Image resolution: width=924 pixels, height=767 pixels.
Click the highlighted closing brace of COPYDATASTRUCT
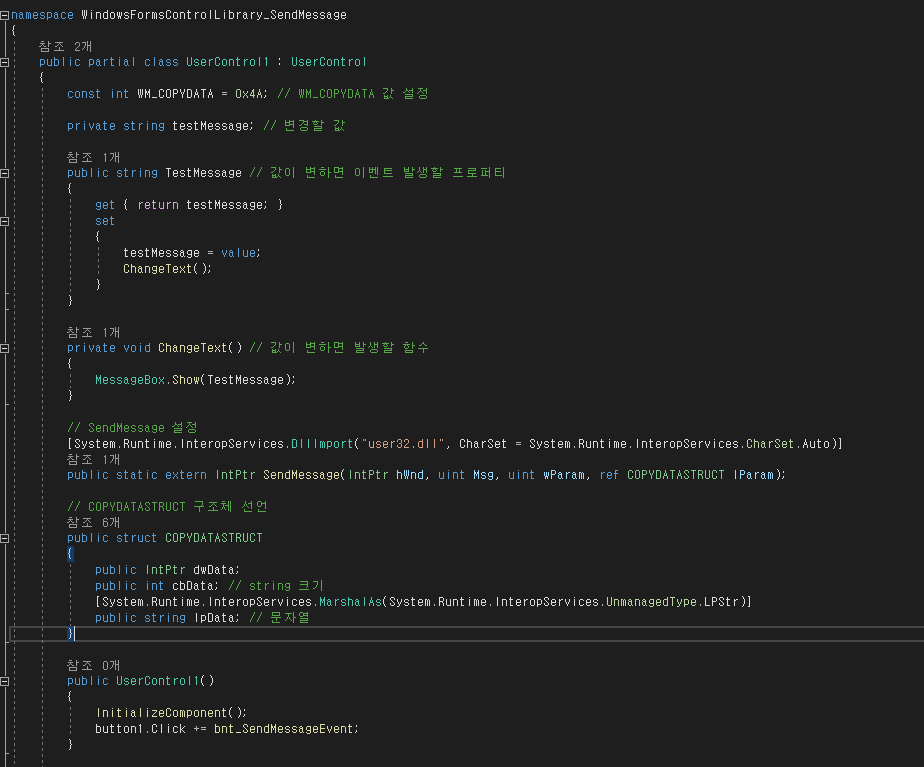click(70, 633)
